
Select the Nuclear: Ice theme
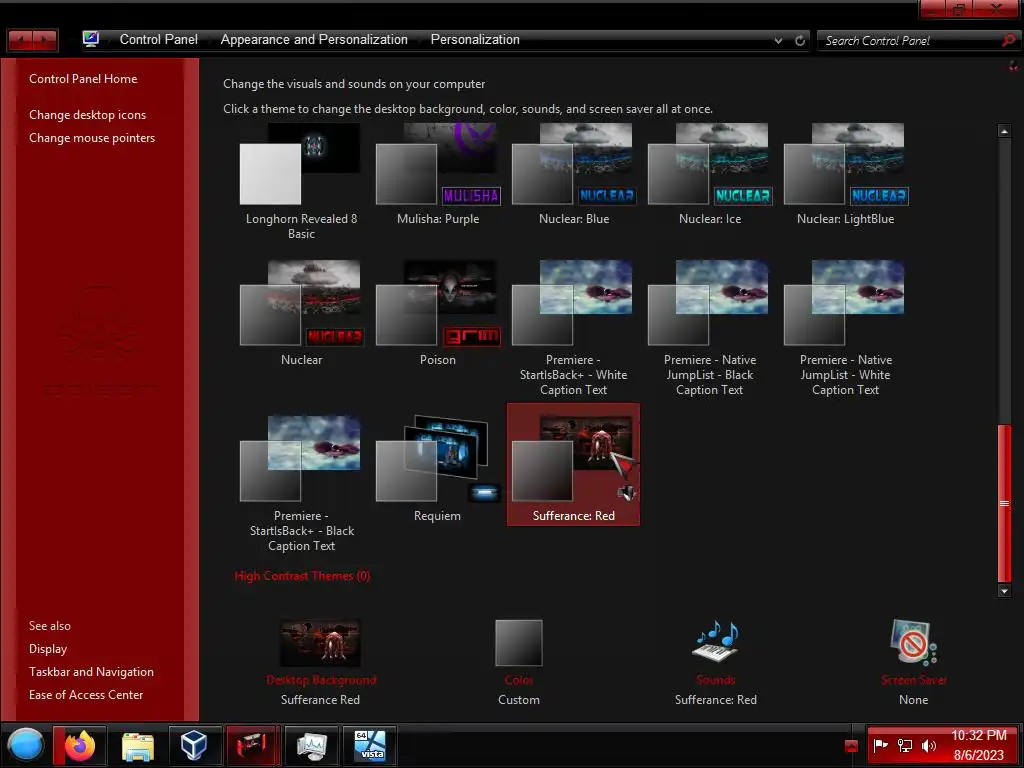click(x=709, y=175)
